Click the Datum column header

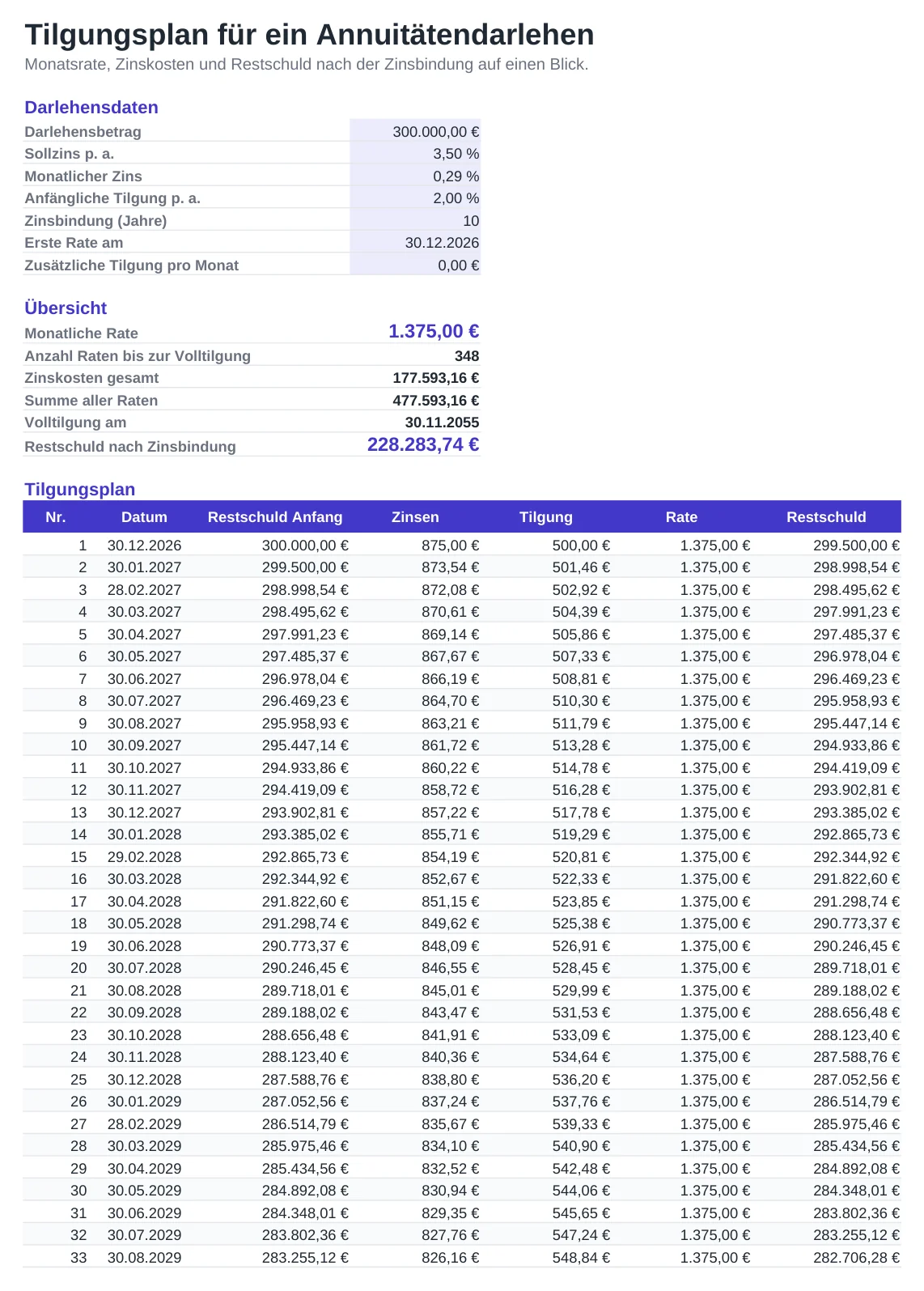144,517
